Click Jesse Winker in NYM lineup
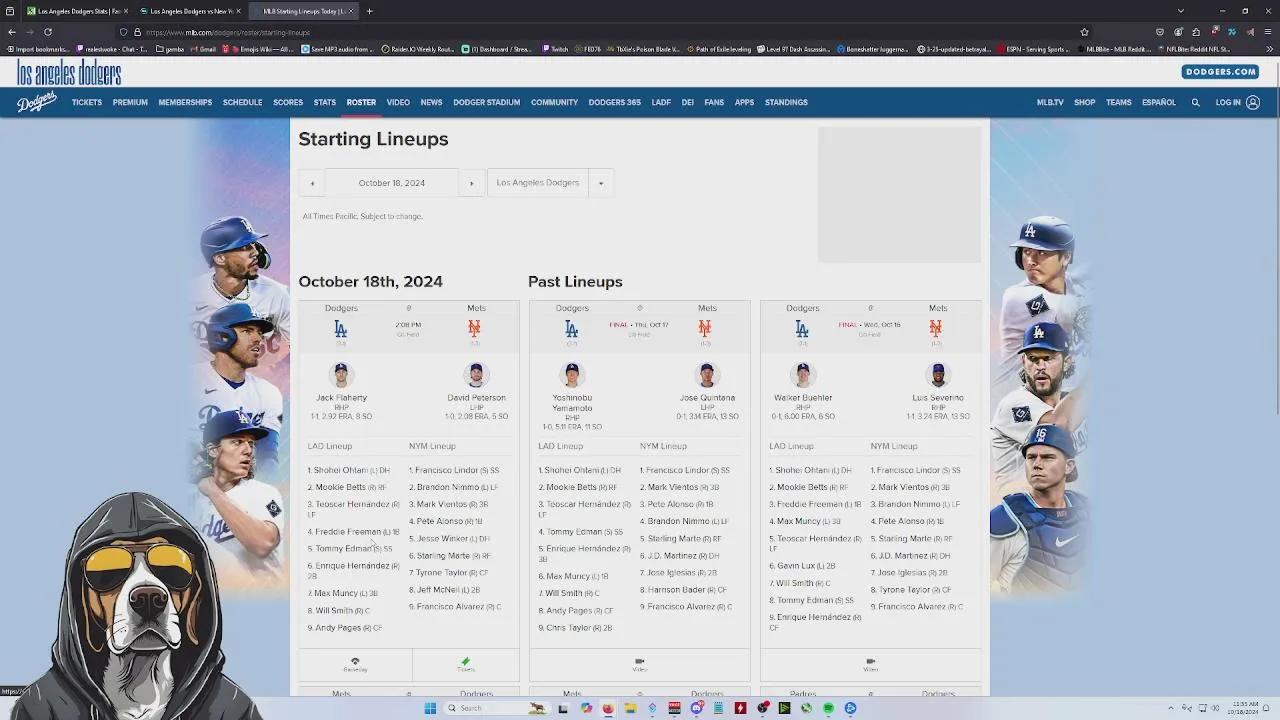 point(442,539)
